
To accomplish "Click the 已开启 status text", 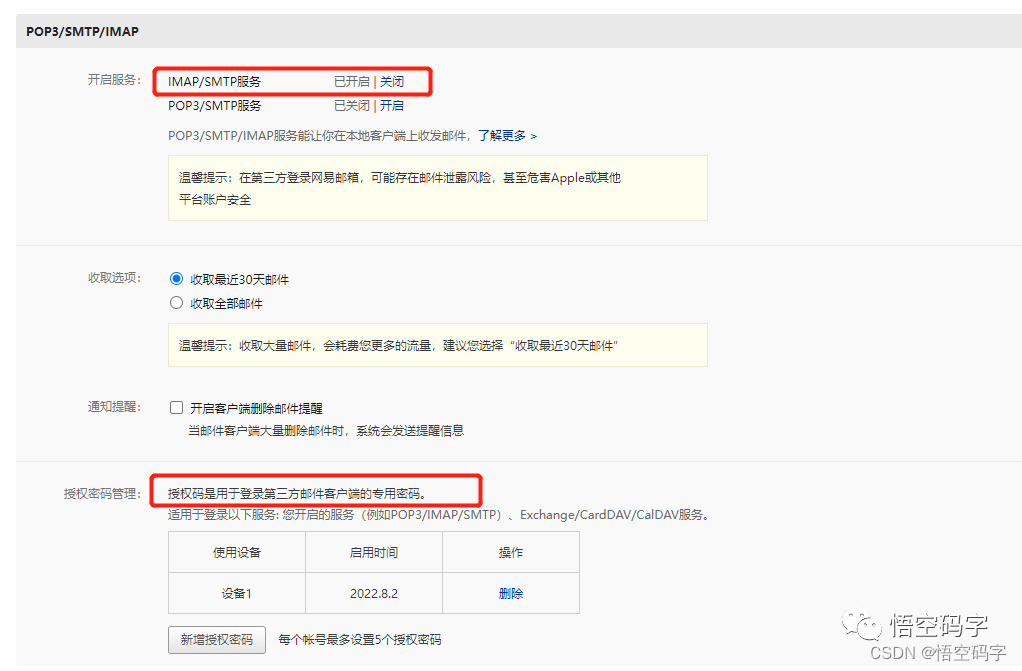I will click(x=352, y=82).
